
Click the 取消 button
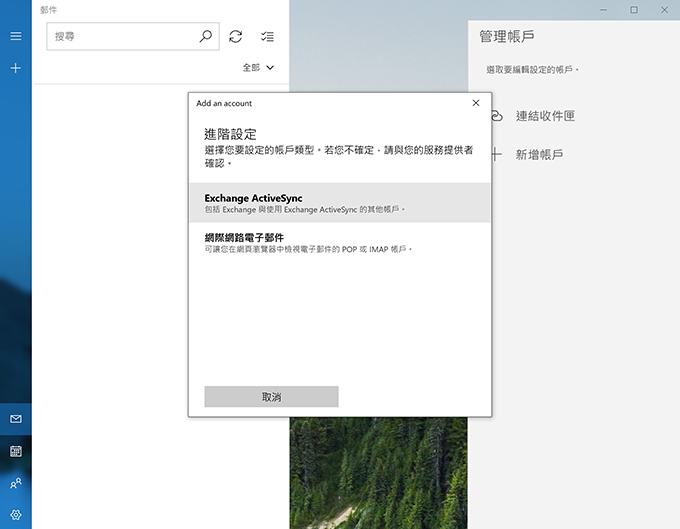271,396
